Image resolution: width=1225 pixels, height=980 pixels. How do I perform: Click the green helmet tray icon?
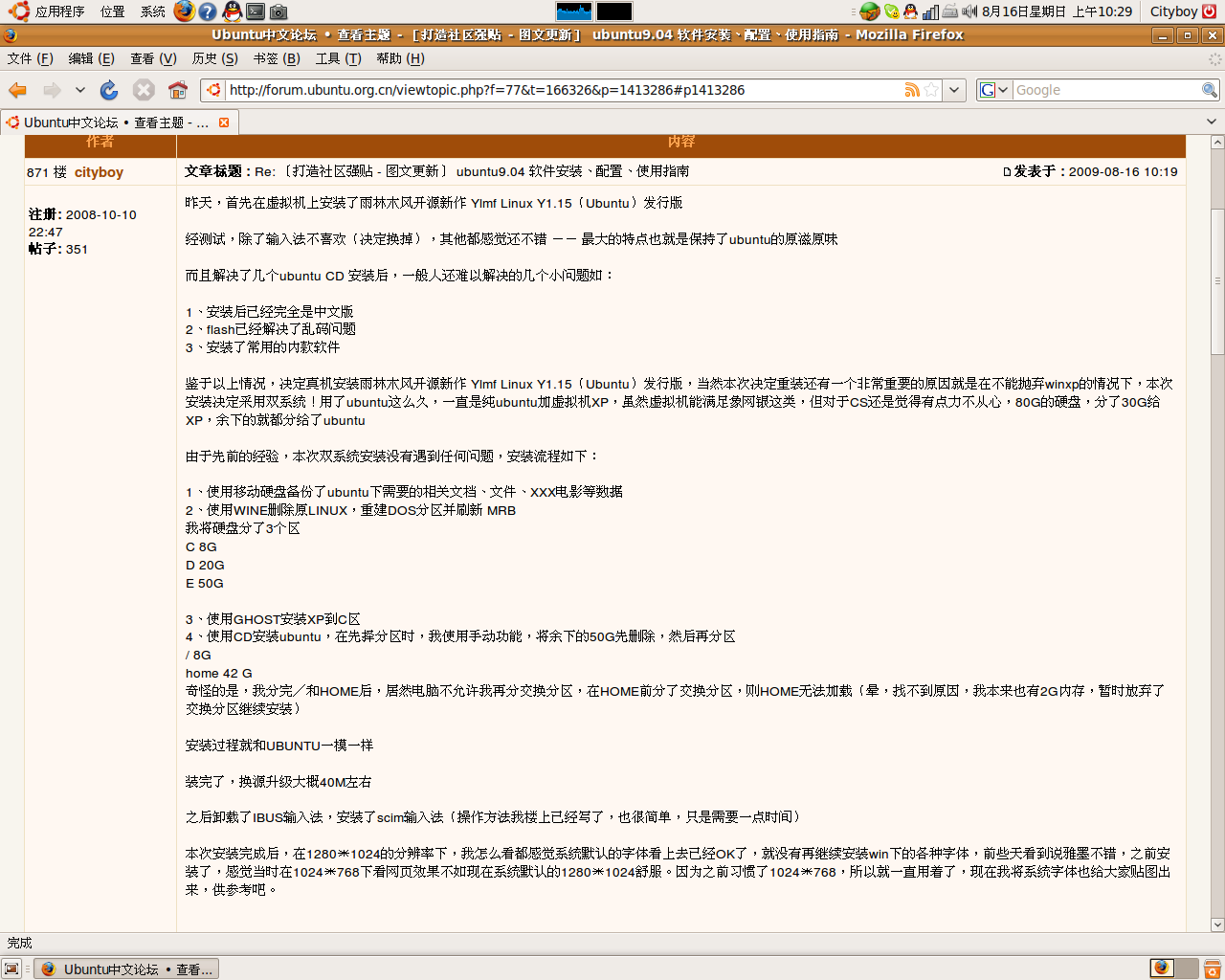coord(870,11)
